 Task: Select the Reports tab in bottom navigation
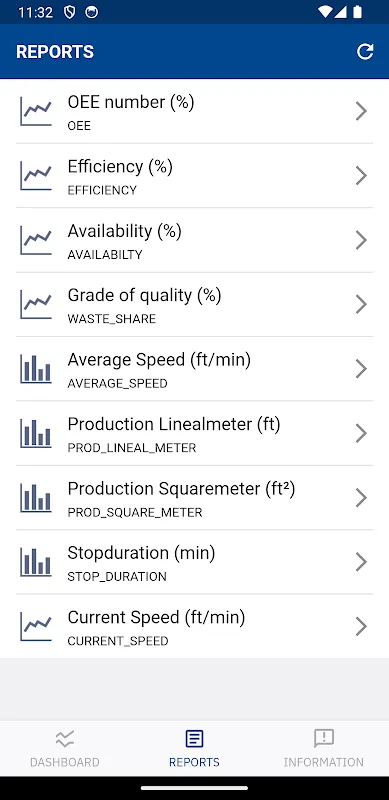point(194,748)
